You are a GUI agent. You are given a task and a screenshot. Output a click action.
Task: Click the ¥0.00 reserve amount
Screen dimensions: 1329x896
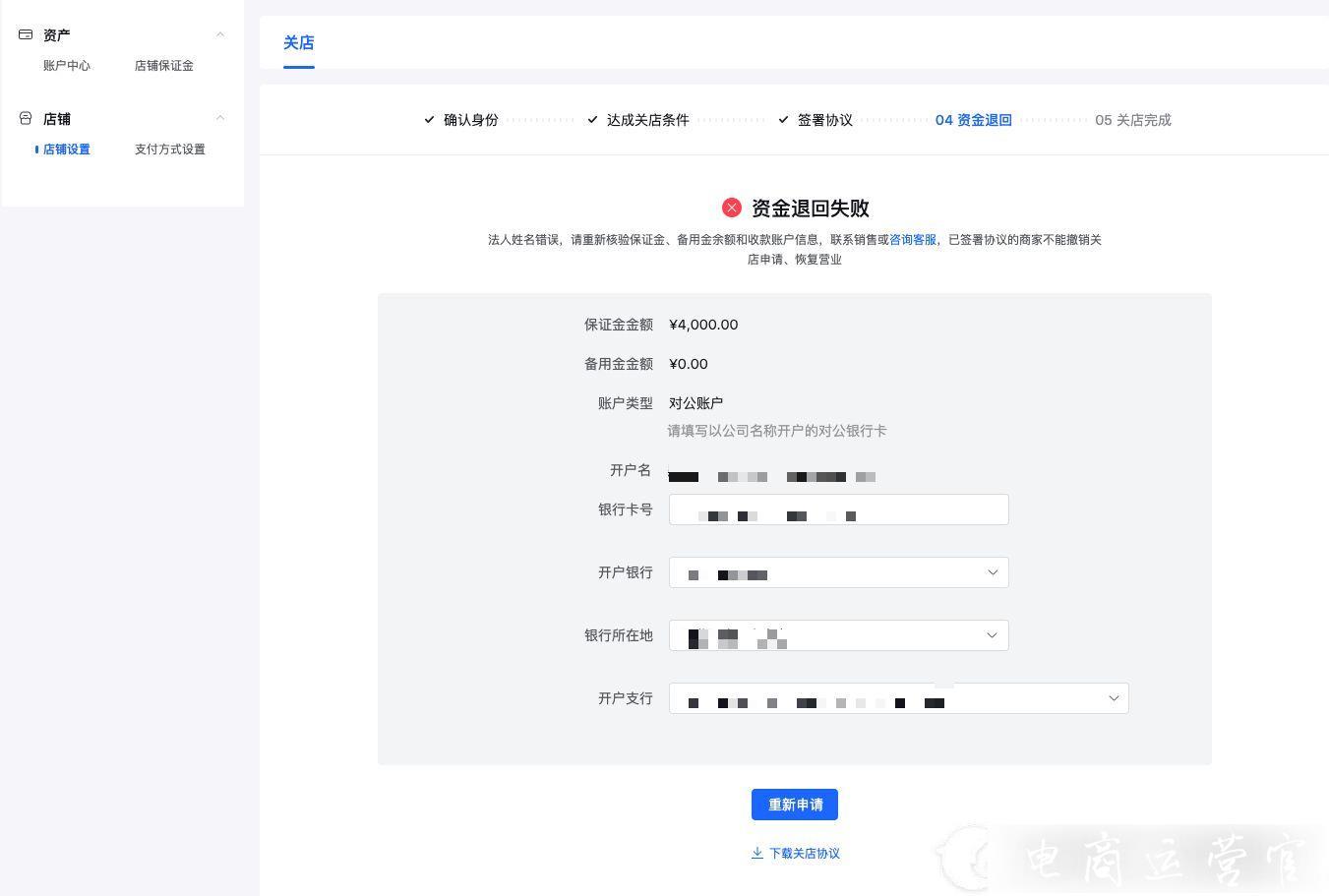689,364
